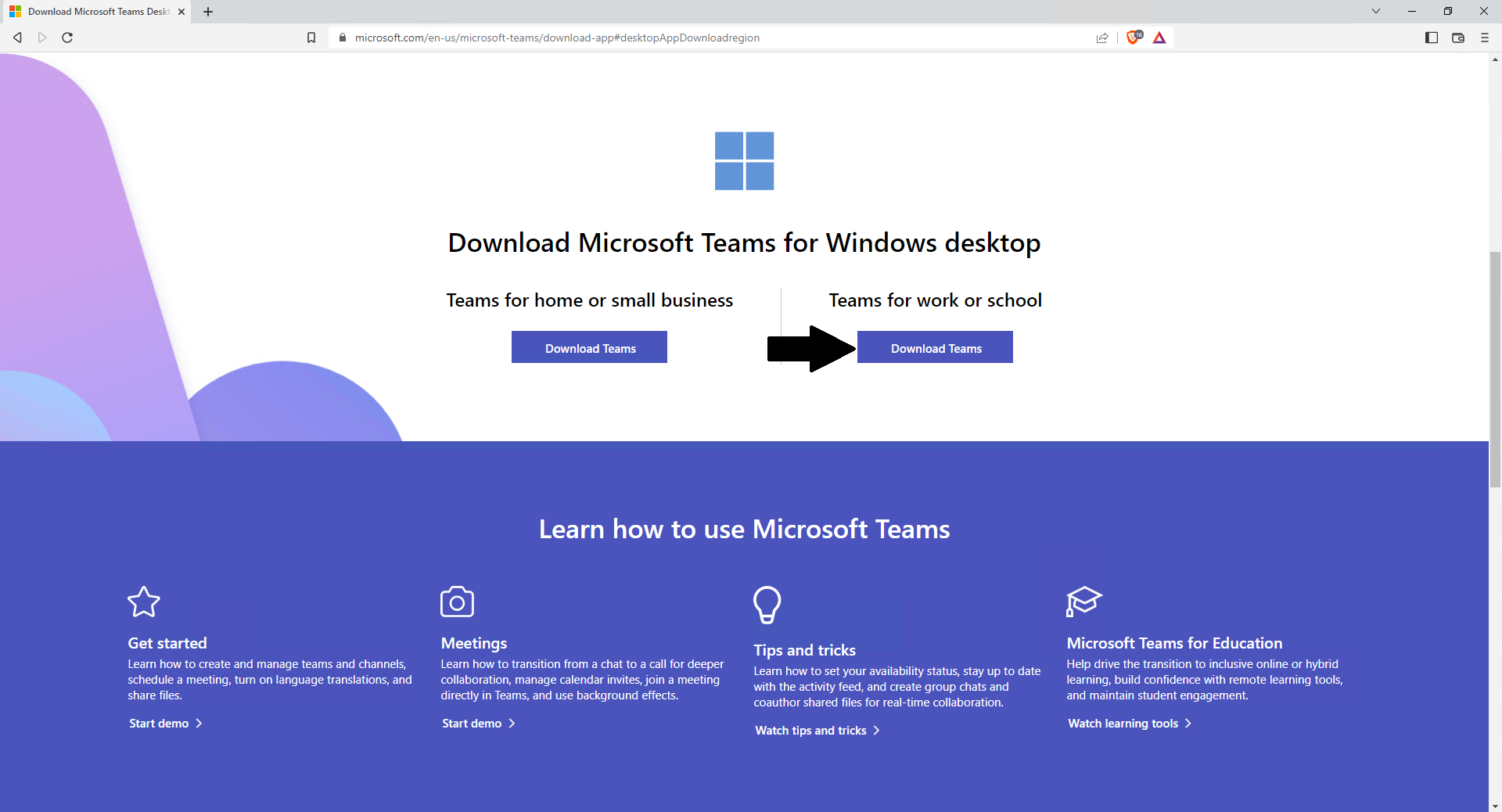Image resolution: width=1502 pixels, height=812 pixels.
Task: Open site info via the padlock icon
Action: point(343,38)
